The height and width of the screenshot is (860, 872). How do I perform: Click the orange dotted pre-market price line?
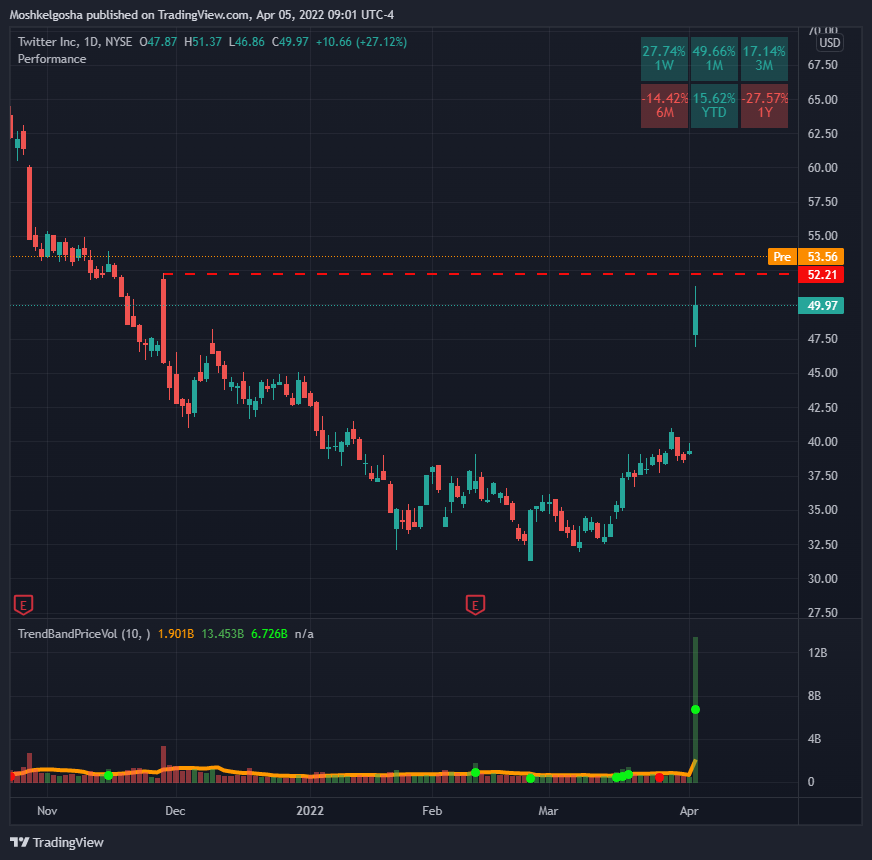coord(389,256)
